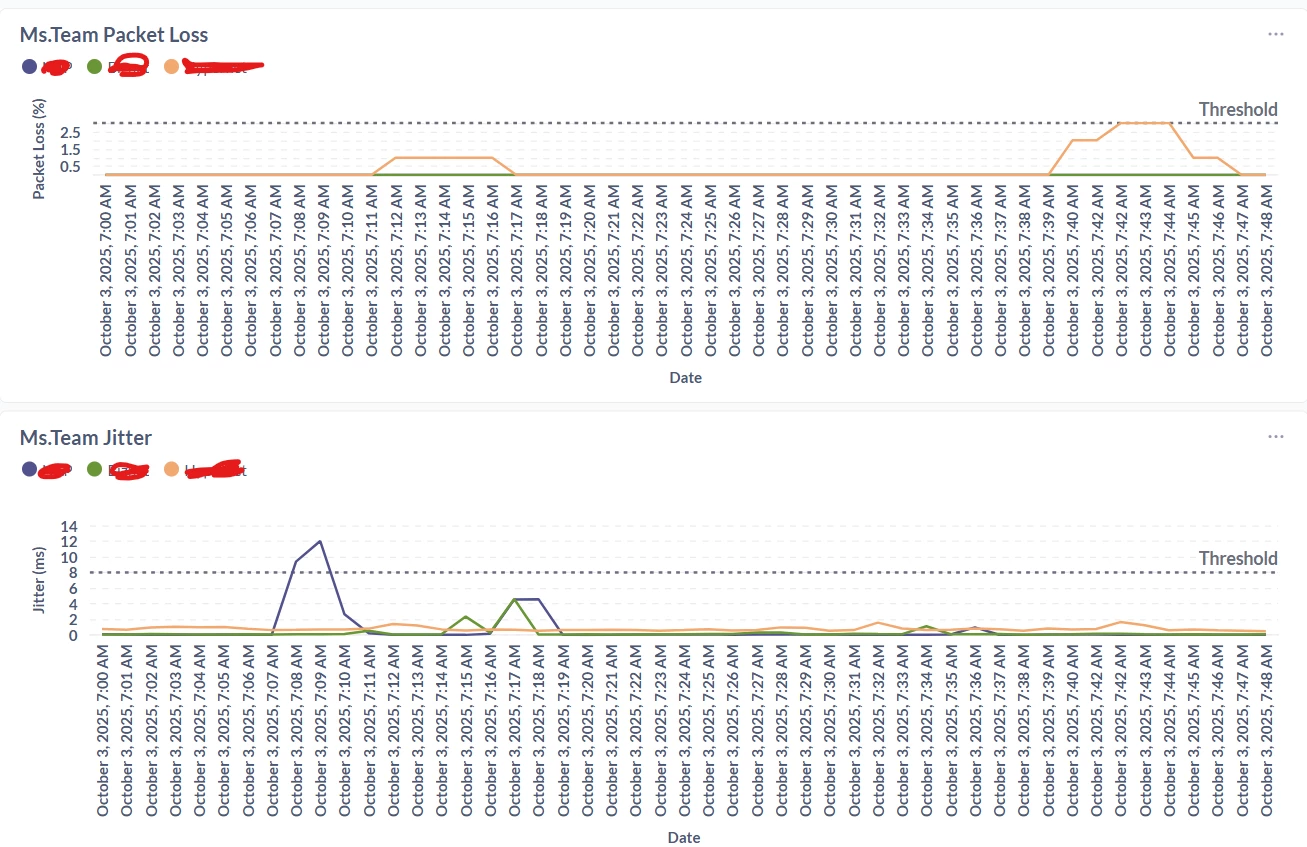Open the Ms.Team Jitter card ellipsis menu
The image size is (1307, 847).
pos(1275,437)
